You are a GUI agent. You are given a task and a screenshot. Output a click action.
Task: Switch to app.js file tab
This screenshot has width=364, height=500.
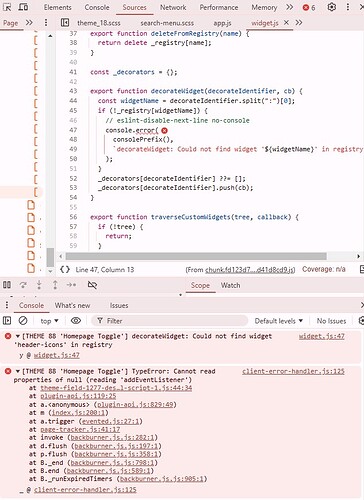click(x=222, y=23)
